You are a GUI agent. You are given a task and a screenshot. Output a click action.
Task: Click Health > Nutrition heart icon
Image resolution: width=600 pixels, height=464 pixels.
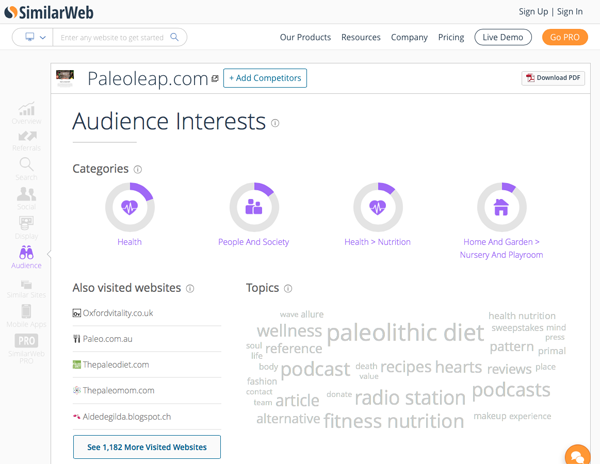[378, 207]
